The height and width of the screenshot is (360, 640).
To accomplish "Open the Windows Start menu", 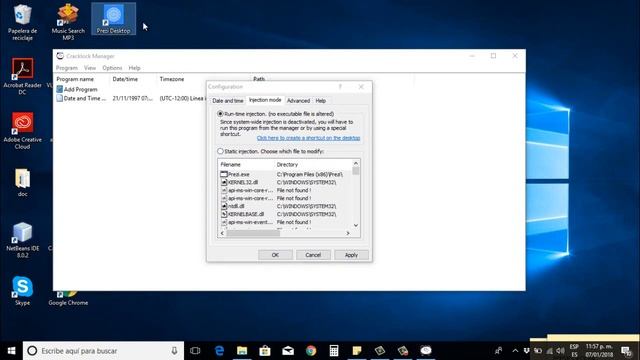I will [11, 351].
